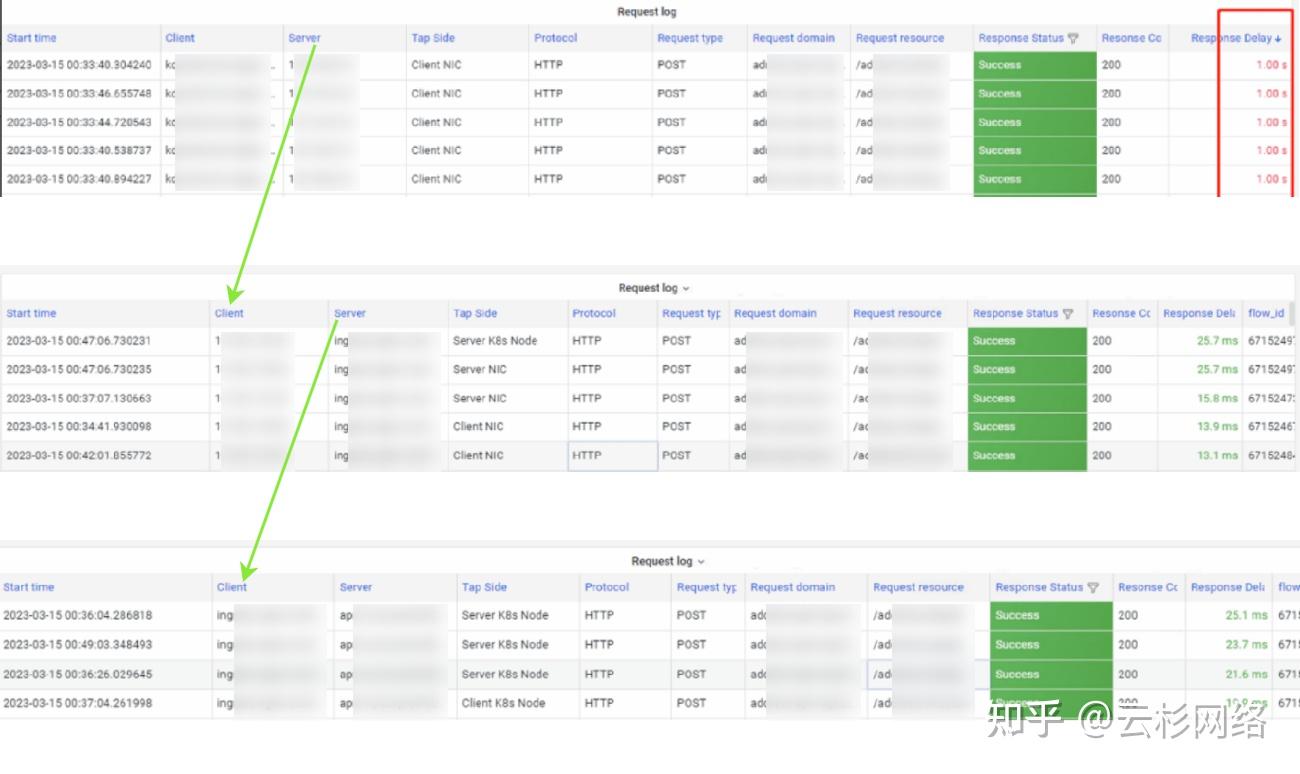Select the timestamp 2023-03-15 00:36:04.286818

(x=78, y=615)
